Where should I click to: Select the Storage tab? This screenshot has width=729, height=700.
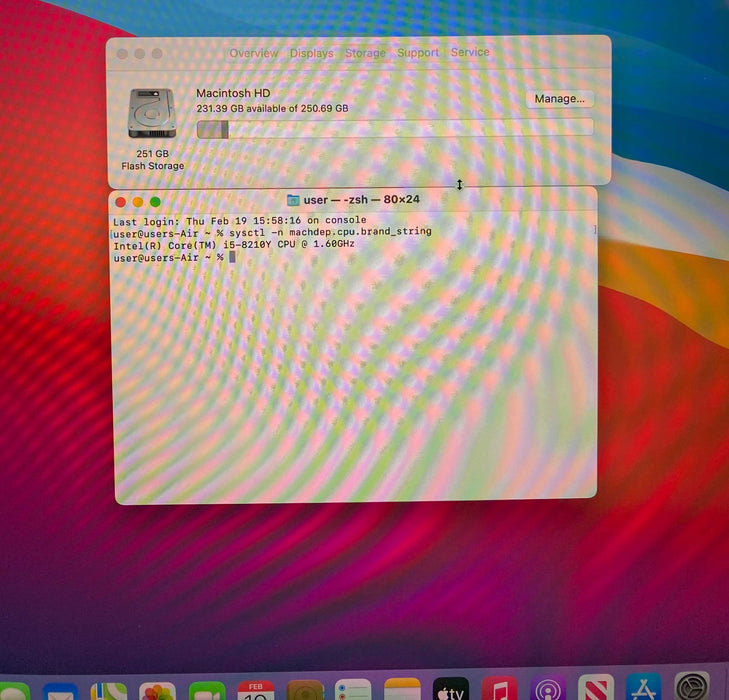(365, 53)
